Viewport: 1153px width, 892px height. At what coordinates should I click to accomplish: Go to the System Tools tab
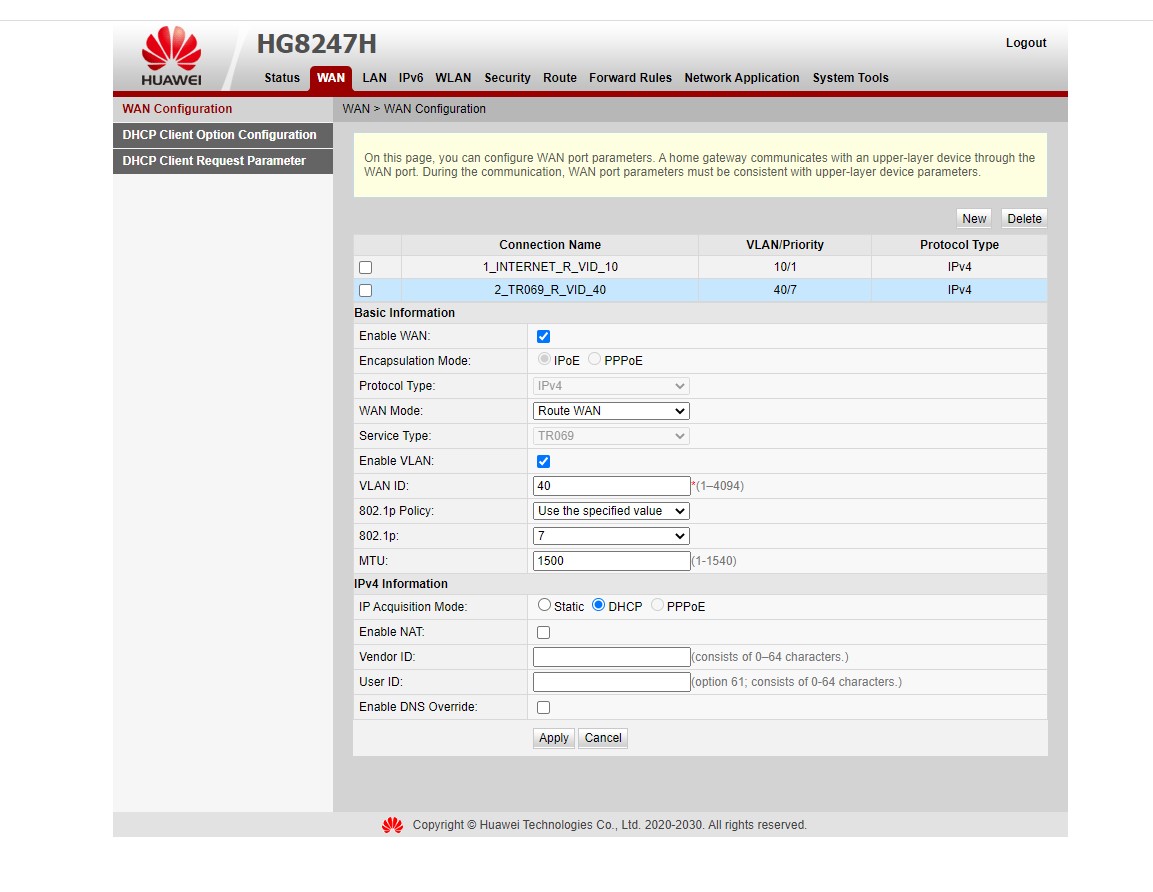click(x=851, y=78)
